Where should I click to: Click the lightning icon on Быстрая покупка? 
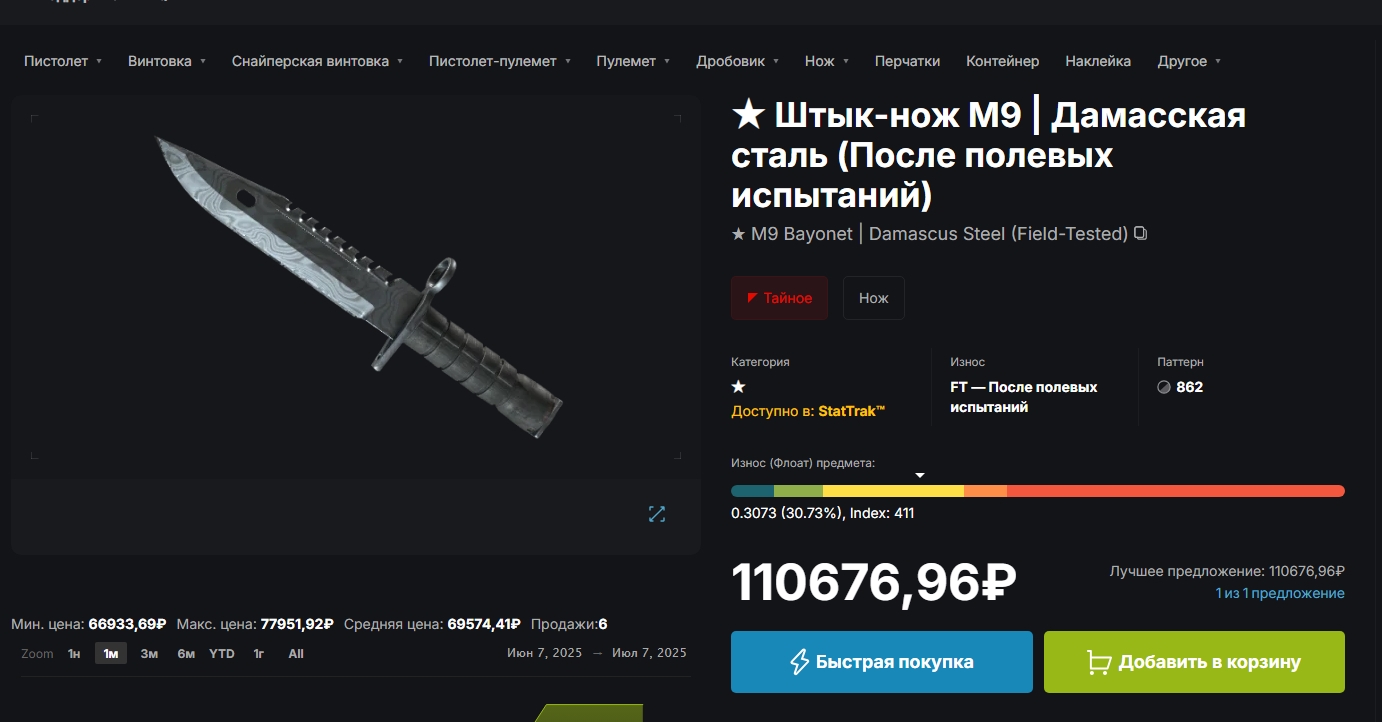(799, 662)
